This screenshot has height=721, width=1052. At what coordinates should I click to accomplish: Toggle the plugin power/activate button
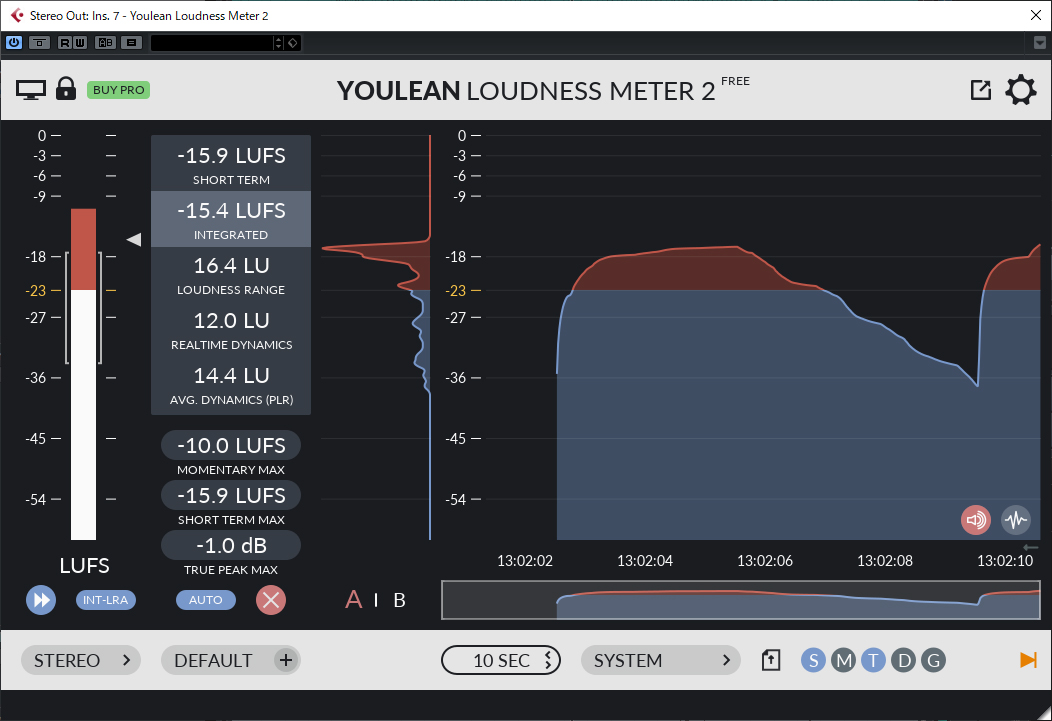tap(13, 43)
